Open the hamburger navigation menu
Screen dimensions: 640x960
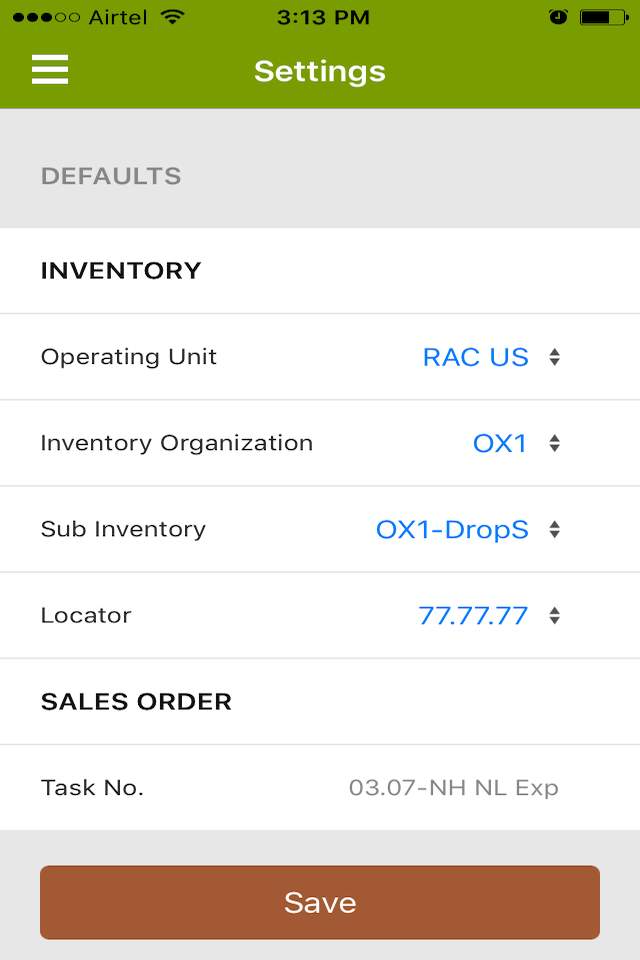(x=49, y=70)
